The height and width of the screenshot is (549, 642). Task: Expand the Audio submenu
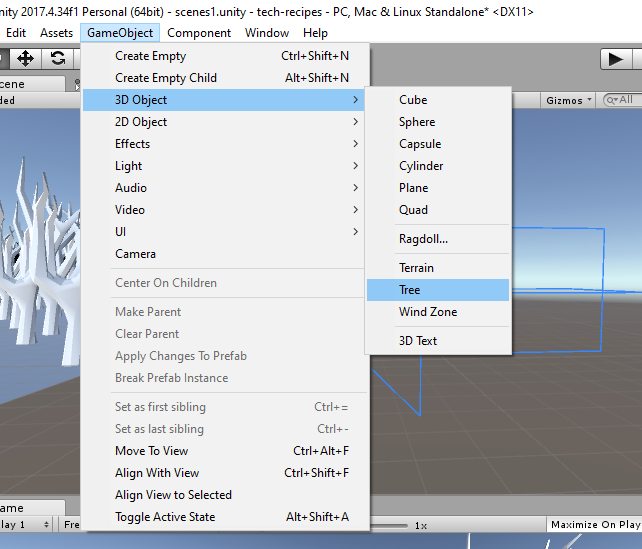coord(224,188)
